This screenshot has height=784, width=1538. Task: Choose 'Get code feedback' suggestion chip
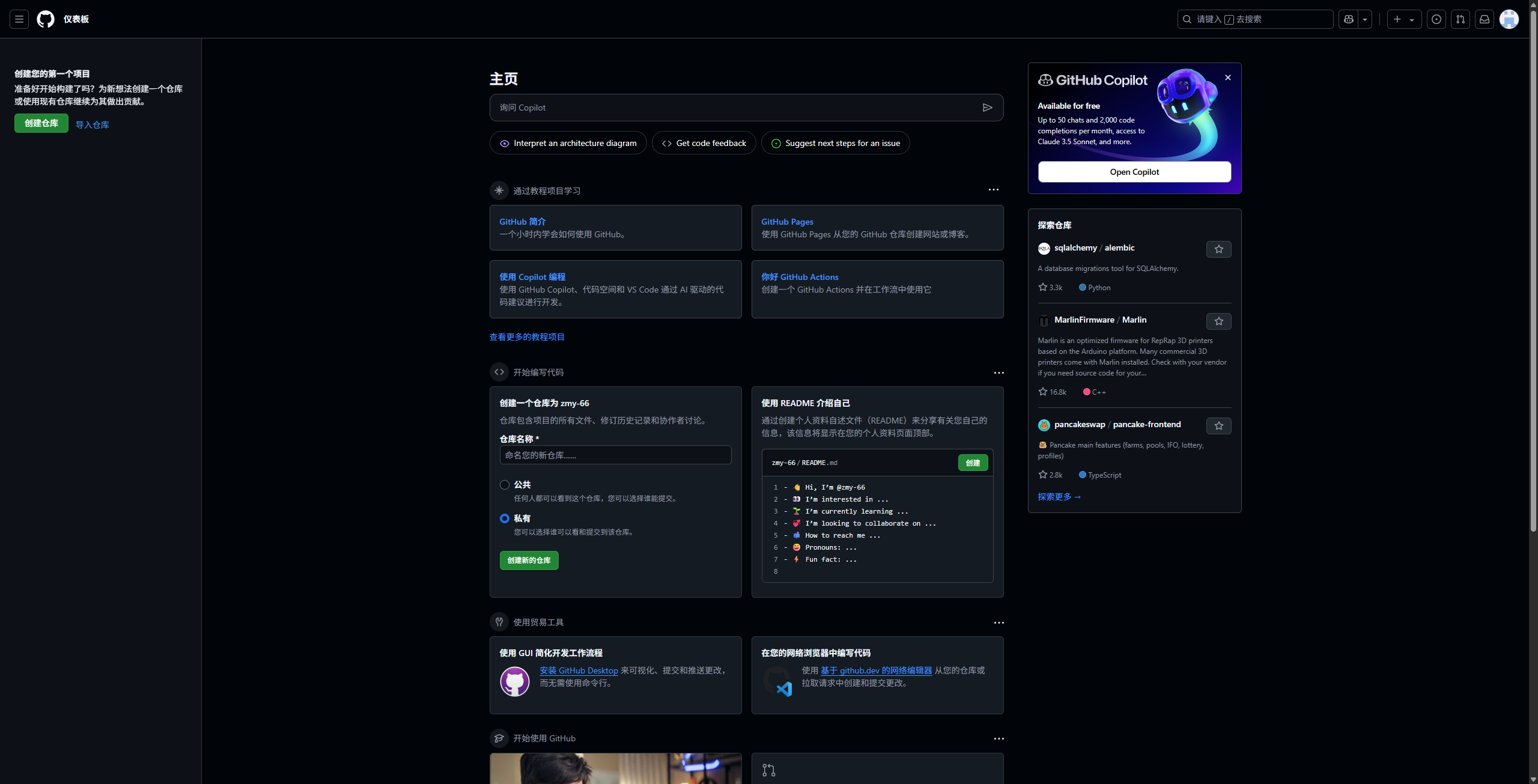[x=704, y=143]
